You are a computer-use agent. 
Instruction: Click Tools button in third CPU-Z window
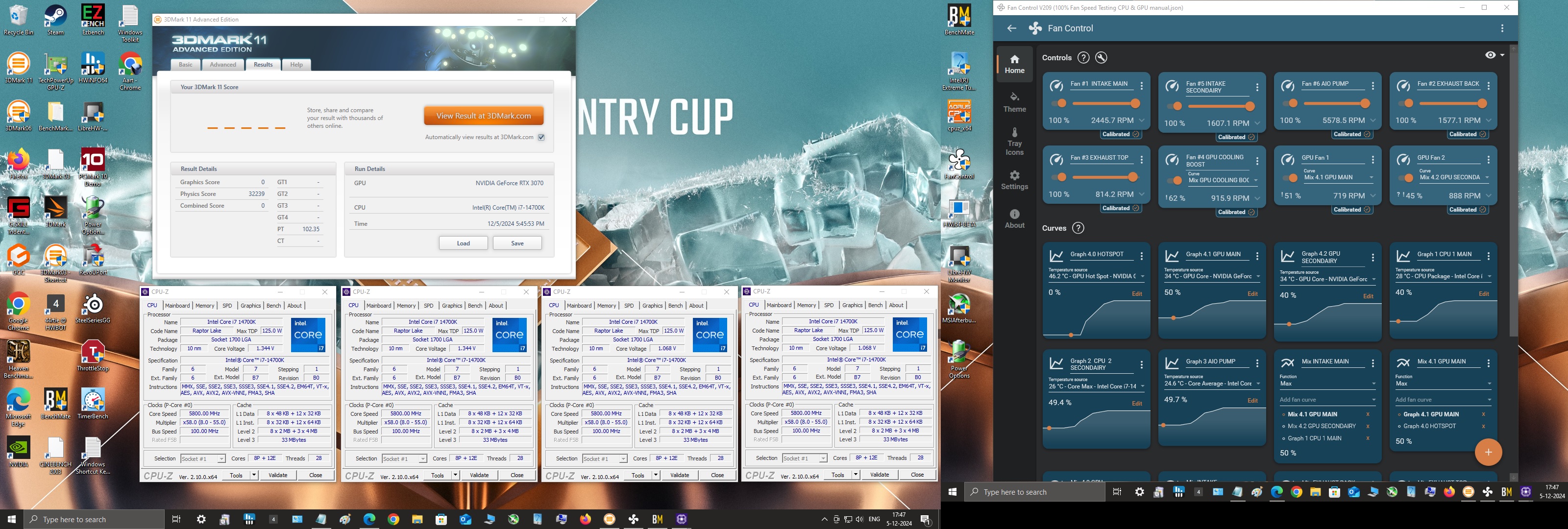[x=638, y=475]
